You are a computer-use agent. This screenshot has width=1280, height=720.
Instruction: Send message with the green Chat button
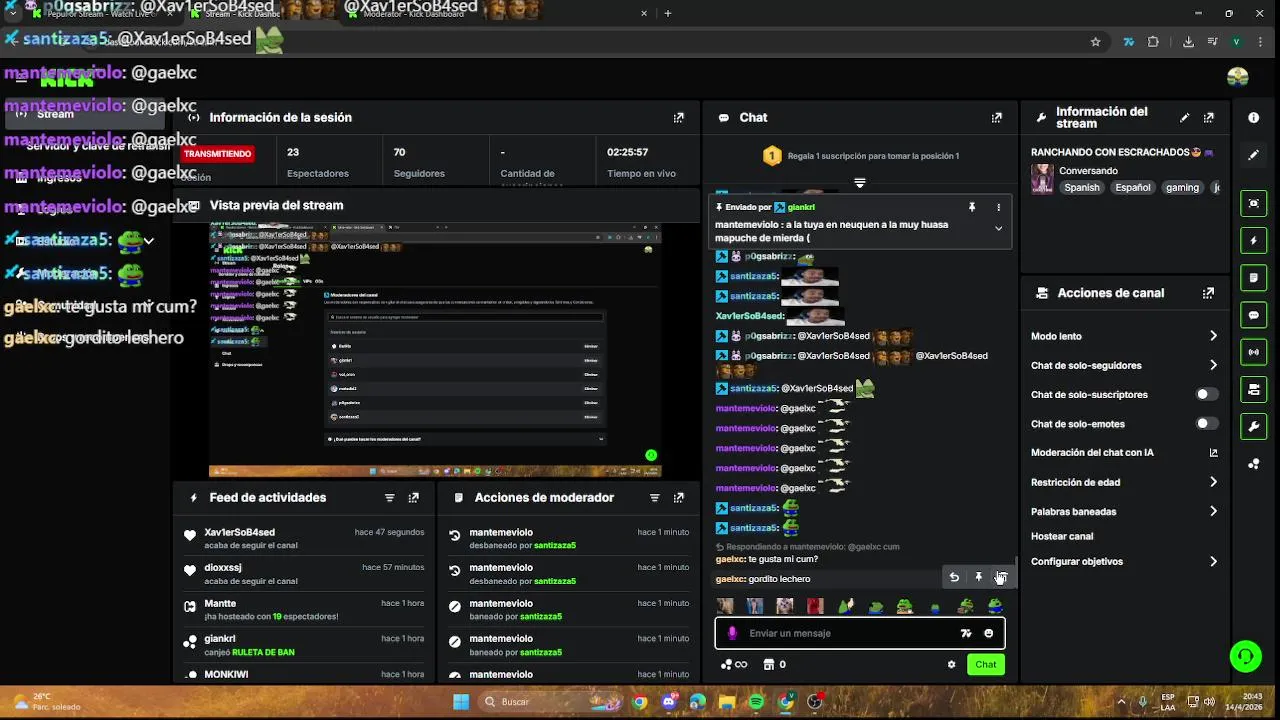pyautogui.click(x=986, y=664)
